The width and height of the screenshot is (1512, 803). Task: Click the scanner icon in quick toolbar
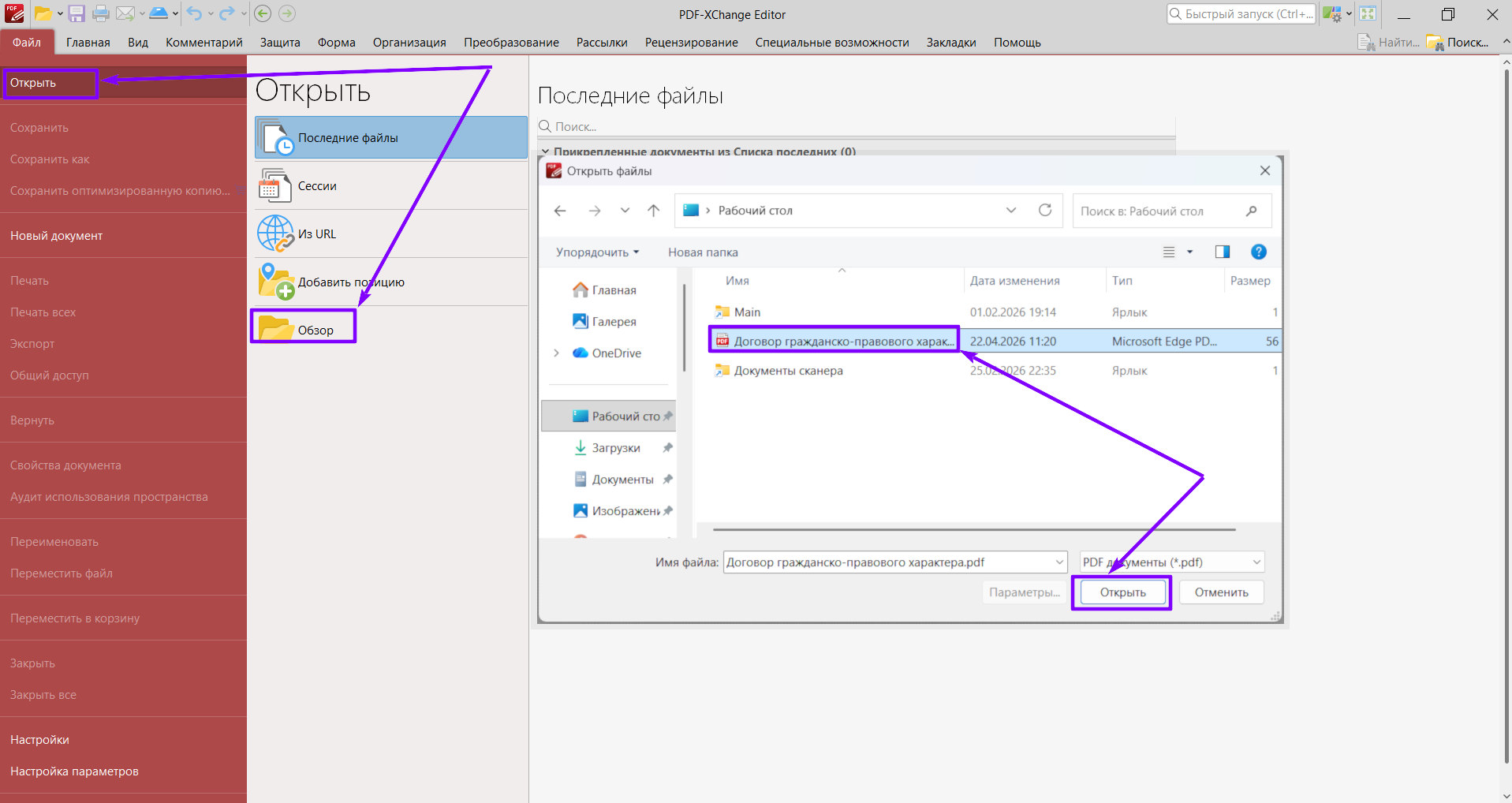159,13
